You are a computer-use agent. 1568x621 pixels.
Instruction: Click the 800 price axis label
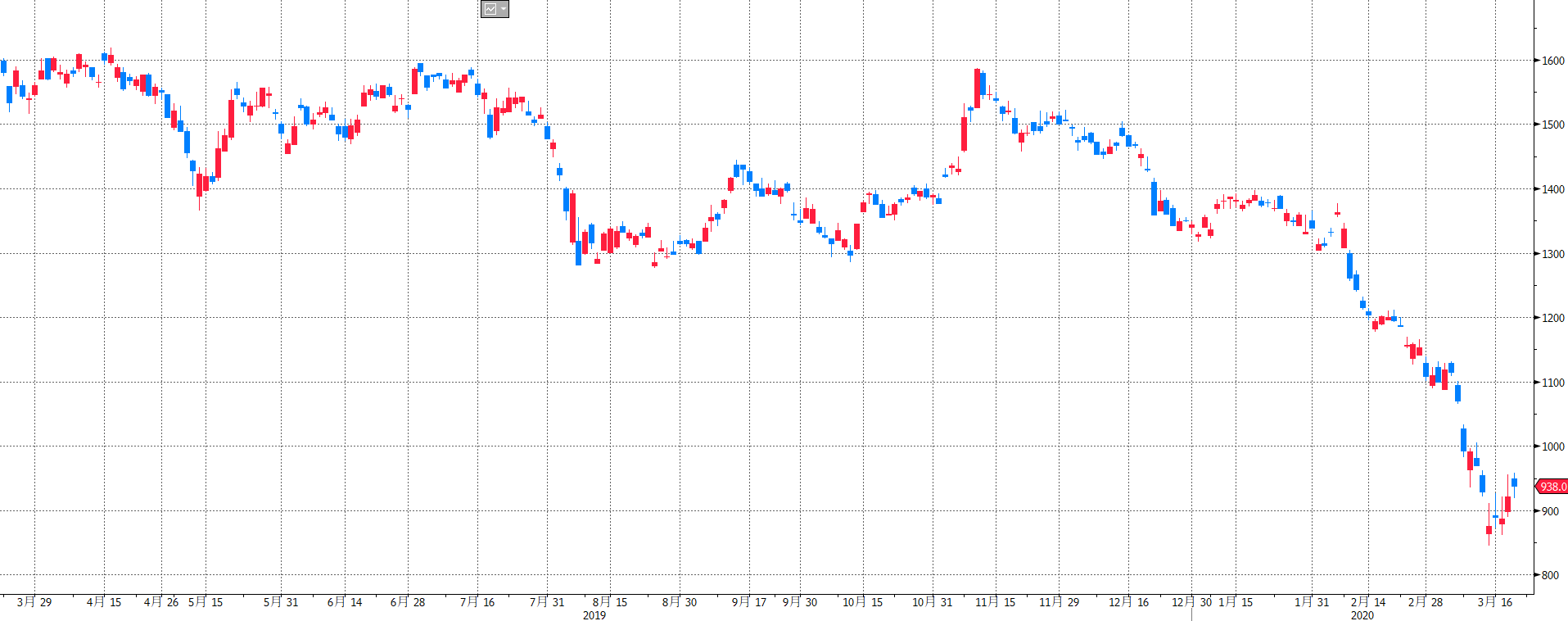point(1550,575)
